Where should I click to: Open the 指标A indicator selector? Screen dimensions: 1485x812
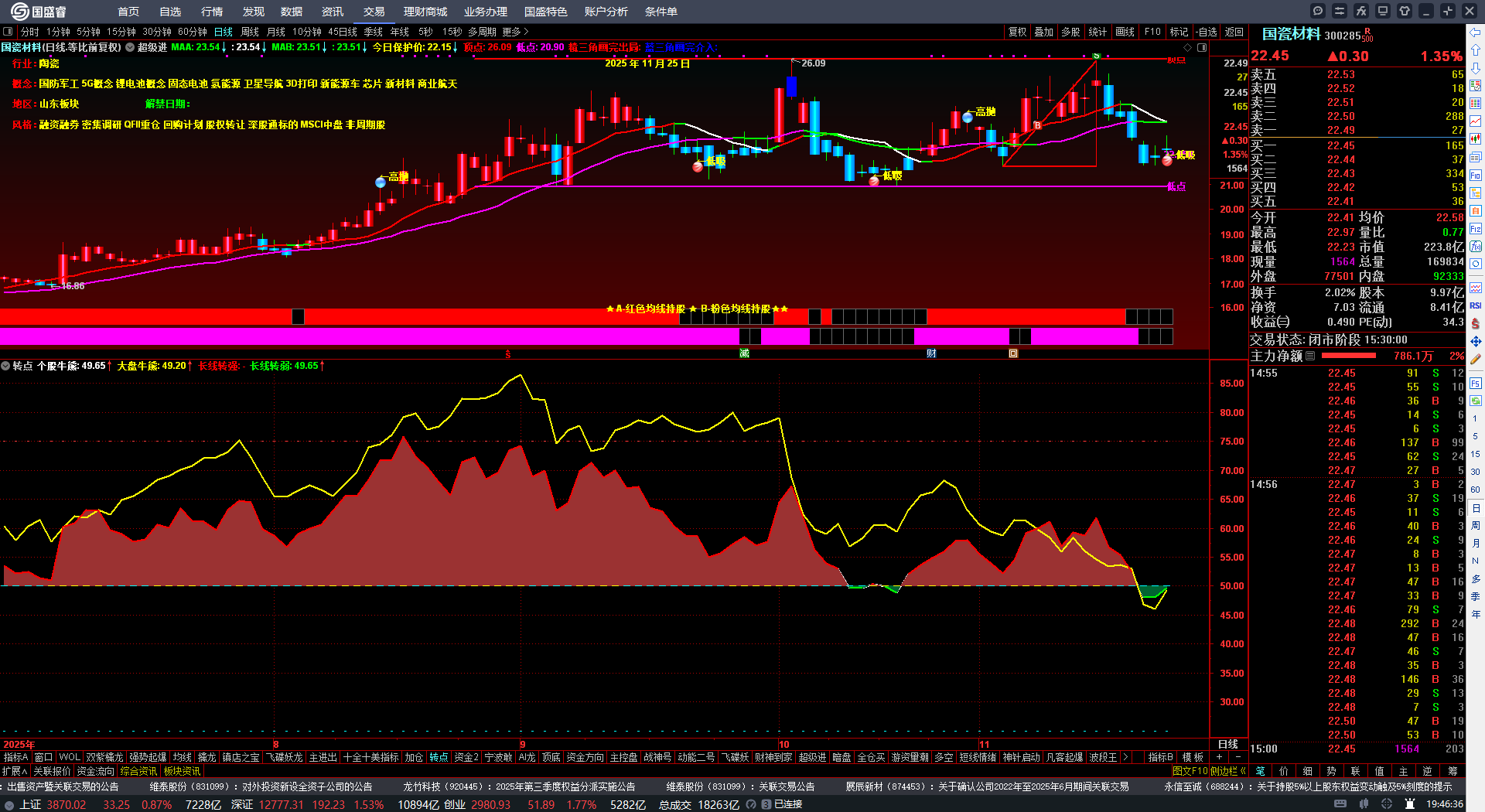tap(15, 758)
